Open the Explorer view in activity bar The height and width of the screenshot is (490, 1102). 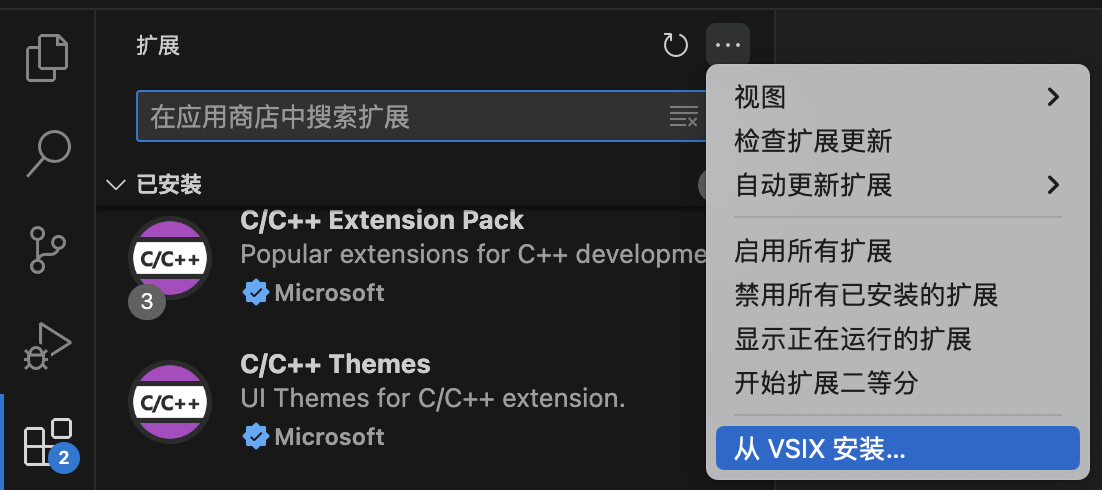48,57
